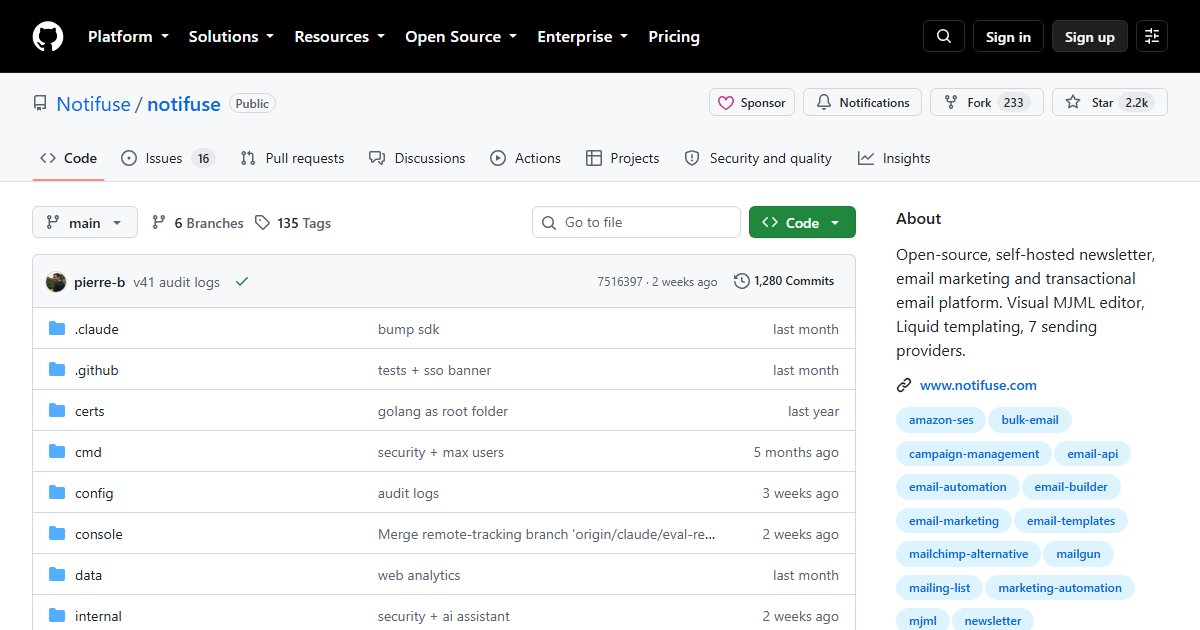Expand the Open Source menu
The height and width of the screenshot is (630, 1200).
pyautogui.click(x=461, y=37)
